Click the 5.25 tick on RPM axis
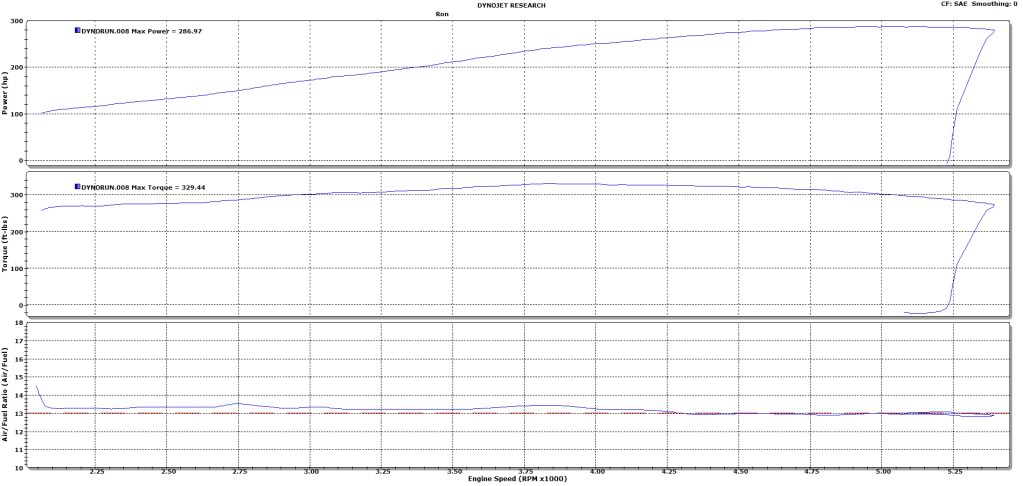 pos(954,471)
